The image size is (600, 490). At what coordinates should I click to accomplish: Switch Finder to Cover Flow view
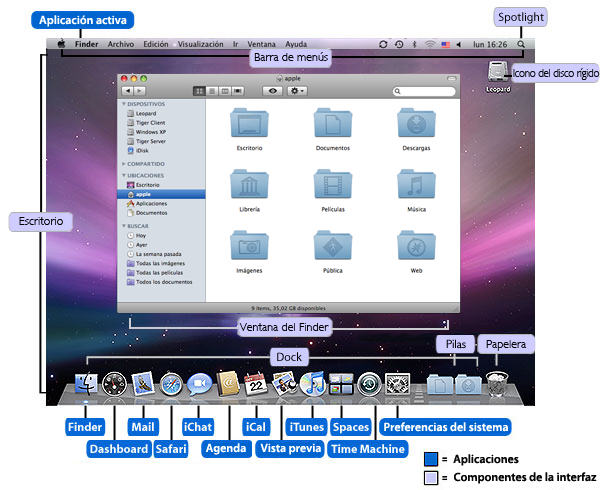coord(238,91)
